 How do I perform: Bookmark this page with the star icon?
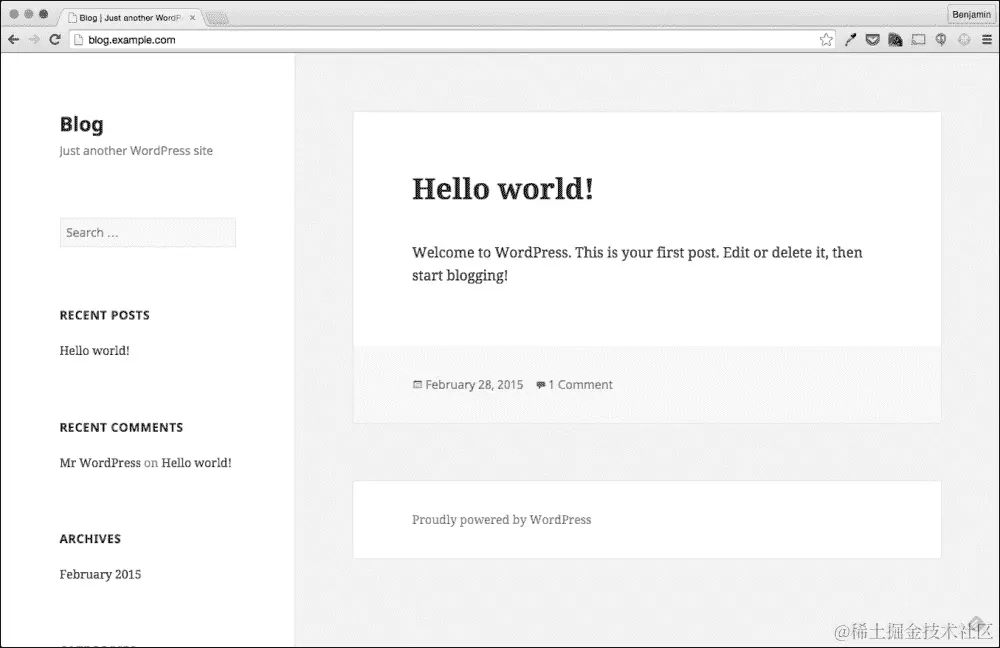(826, 40)
